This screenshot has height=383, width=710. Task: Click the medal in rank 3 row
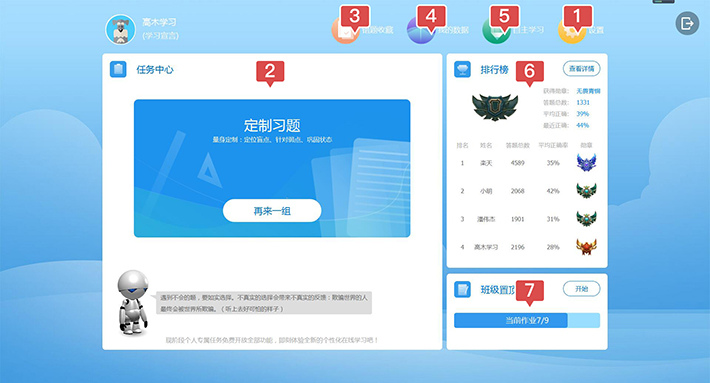(x=586, y=219)
